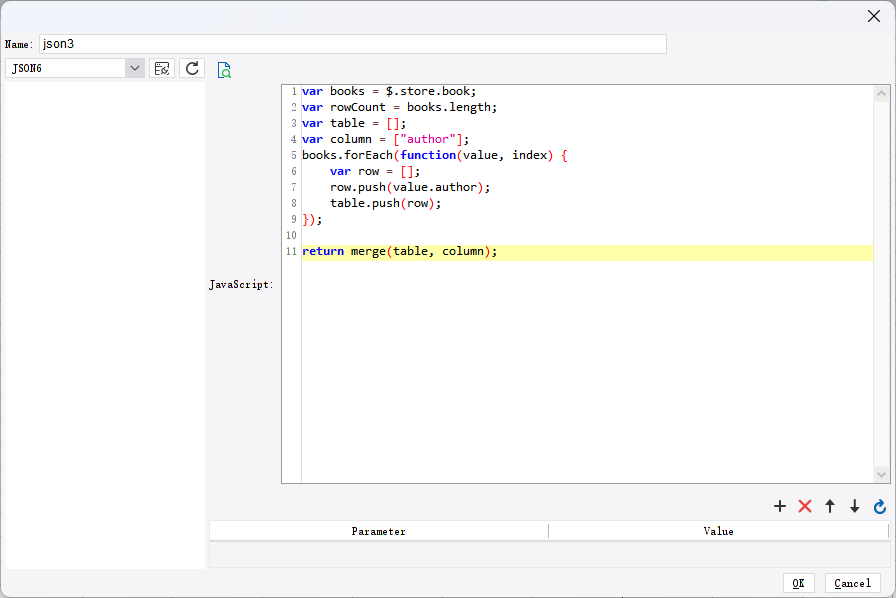The image size is (896, 598).
Task: Click the Parameter column header
Action: (x=378, y=531)
